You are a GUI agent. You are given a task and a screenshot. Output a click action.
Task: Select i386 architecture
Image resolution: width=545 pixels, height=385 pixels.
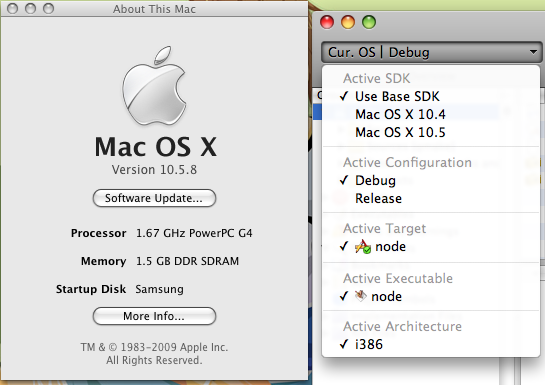click(431, 344)
